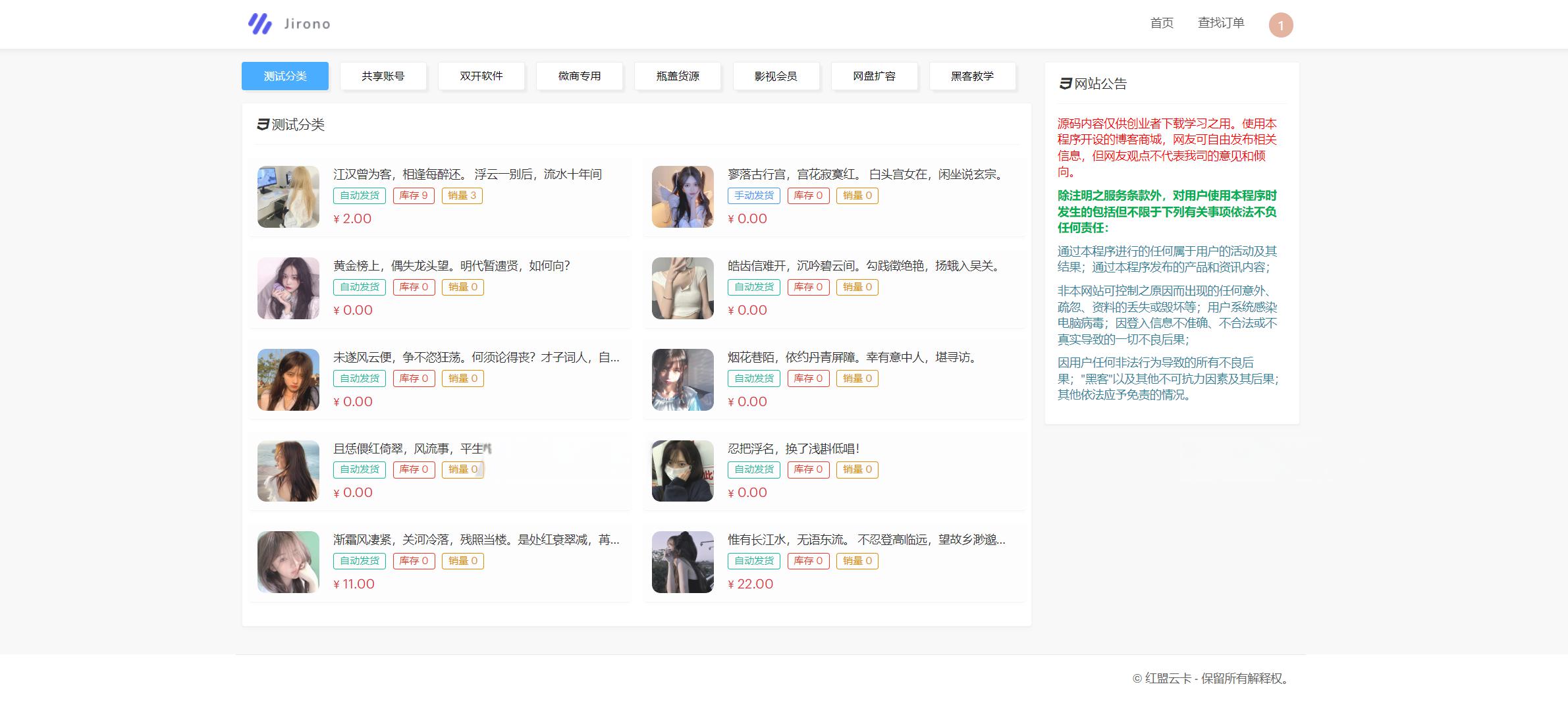The image size is (1568, 703).
Task: Click the Jirono brand name text
Action: click(x=307, y=24)
